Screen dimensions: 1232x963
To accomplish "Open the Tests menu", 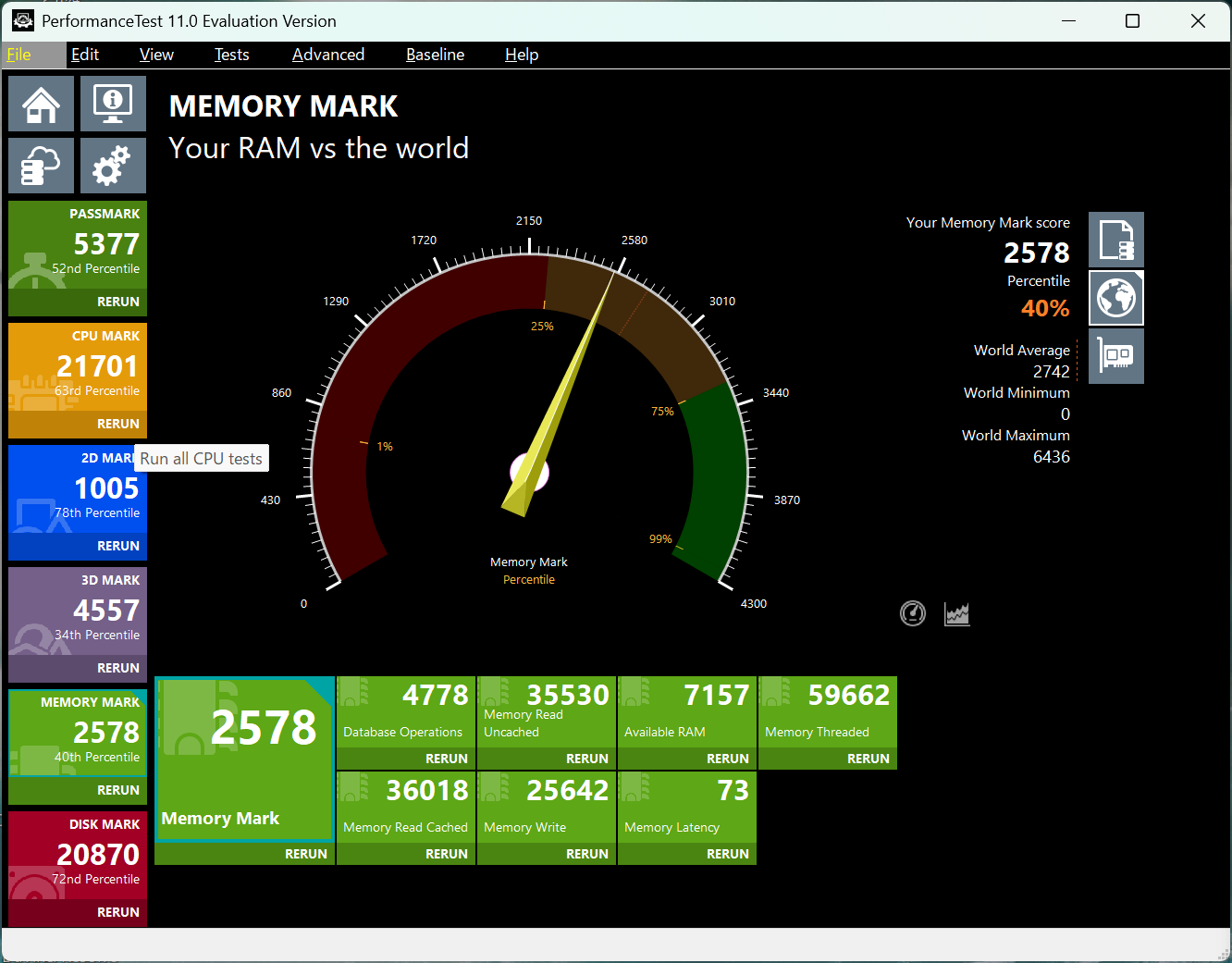I will tap(231, 55).
